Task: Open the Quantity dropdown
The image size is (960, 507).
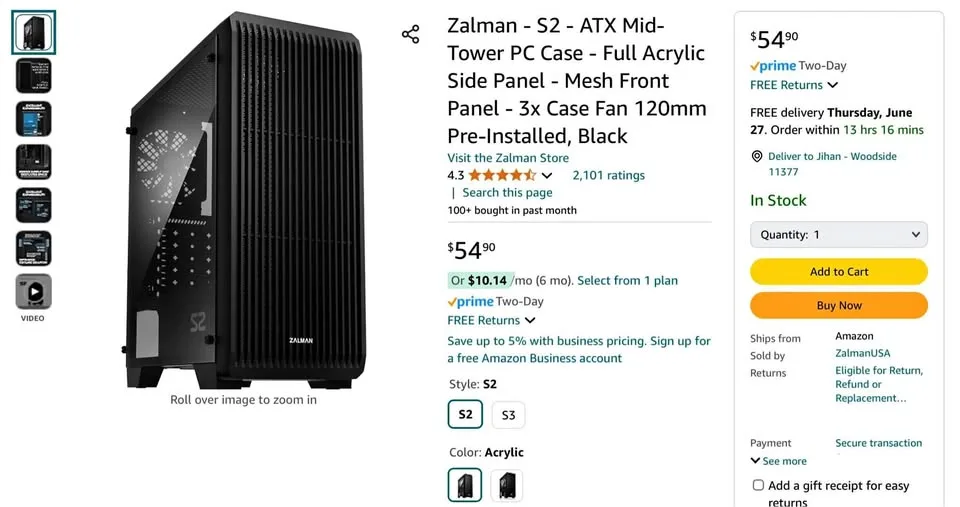Action: pos(838,235)
